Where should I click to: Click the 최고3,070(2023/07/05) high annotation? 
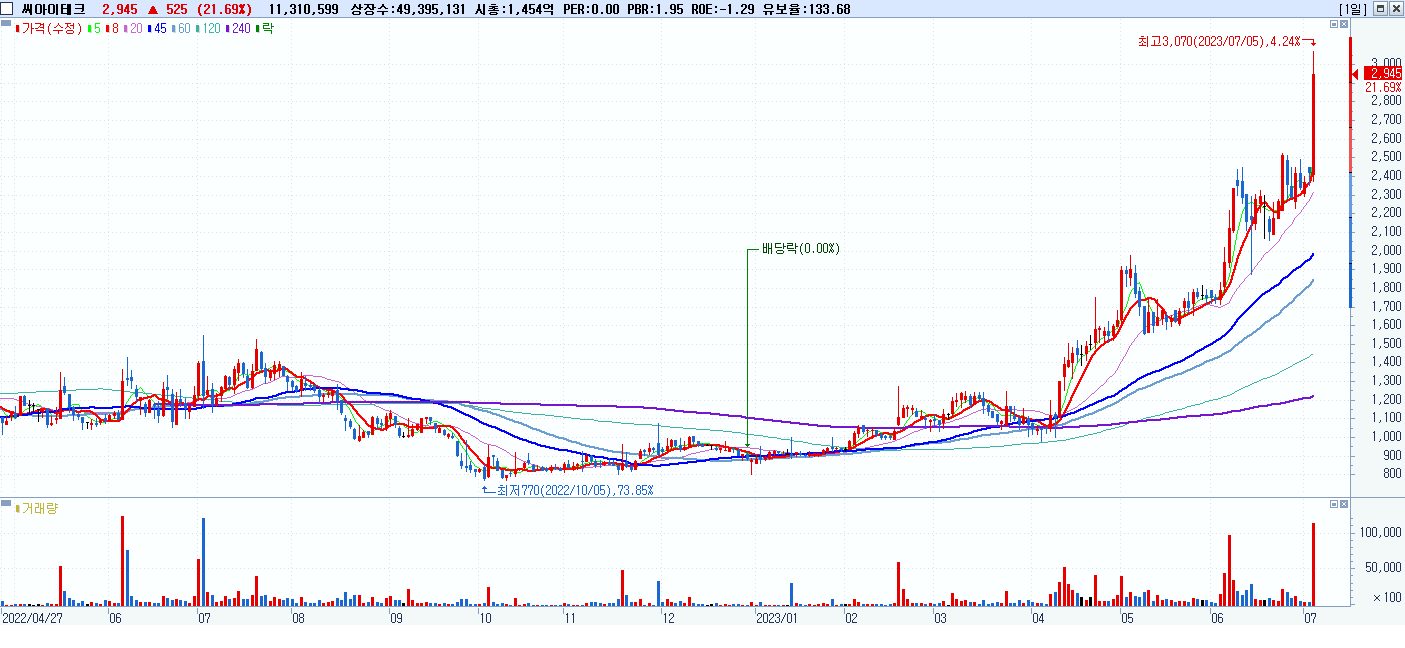point(1219,41)
